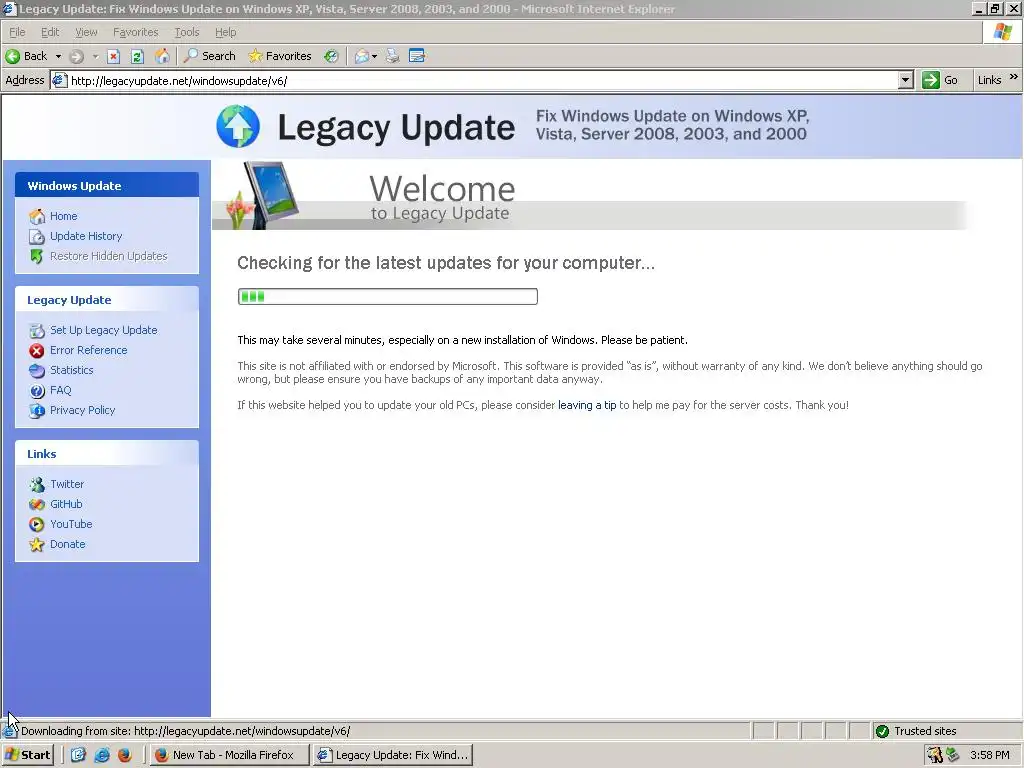Click the Privacy Policy info icon
This screenshot has height=768, width=1024.
(37, 411)
